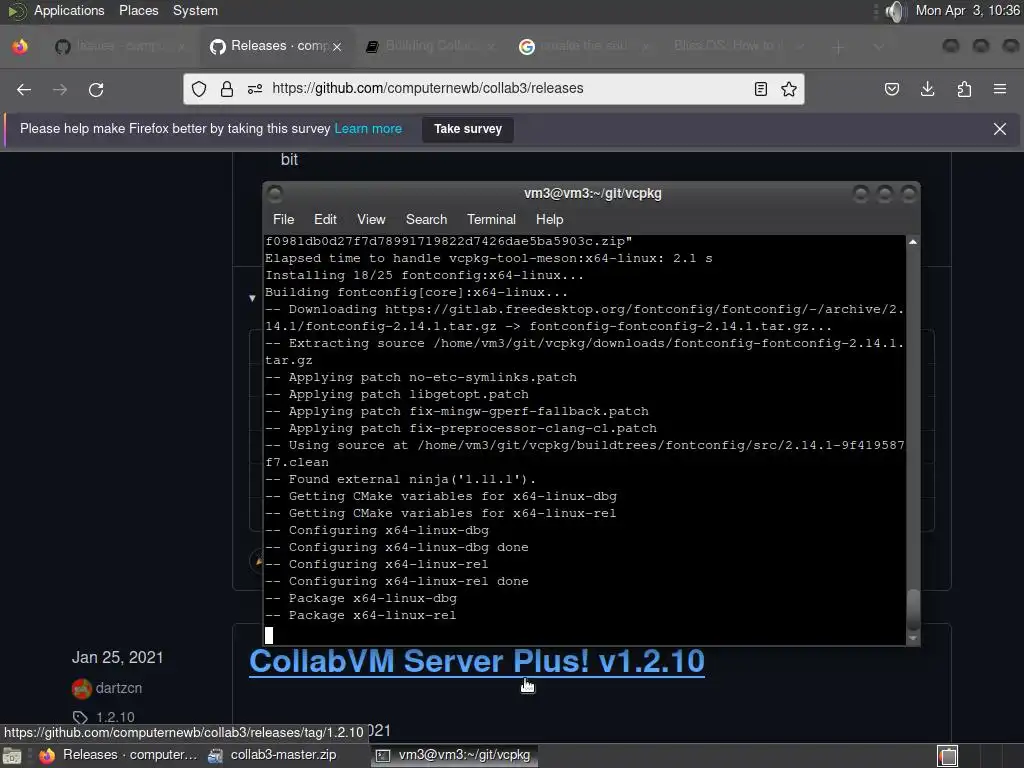Go back with the browser back arrow

[24, 89]
